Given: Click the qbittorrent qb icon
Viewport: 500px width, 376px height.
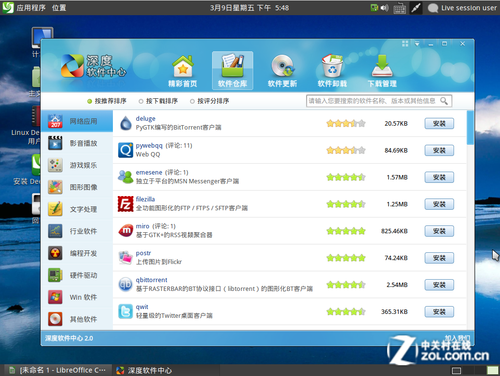Looking at the screenshot, I should [126, 285].
